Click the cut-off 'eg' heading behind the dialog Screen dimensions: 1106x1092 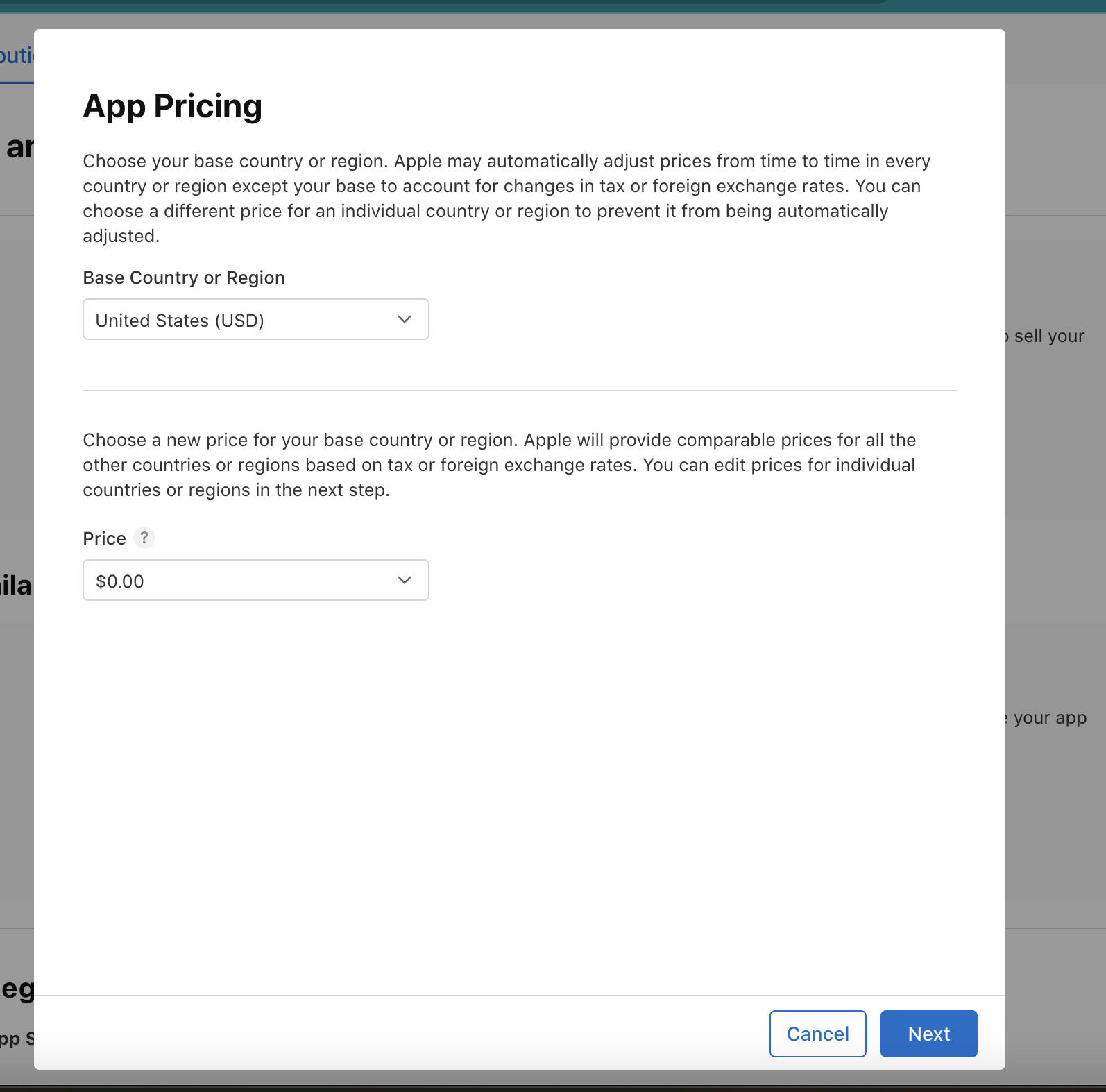tap(17, 989)
